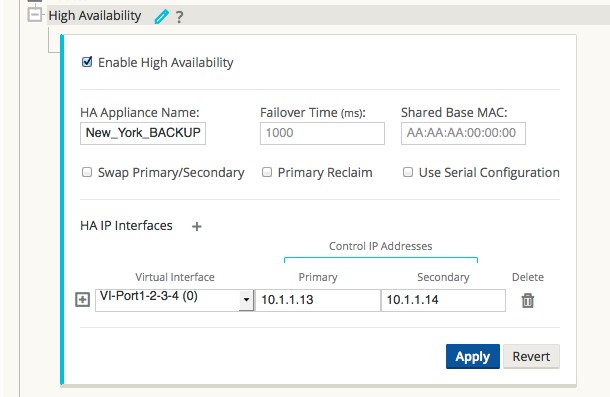Open help question mark for High Availability

179,17
